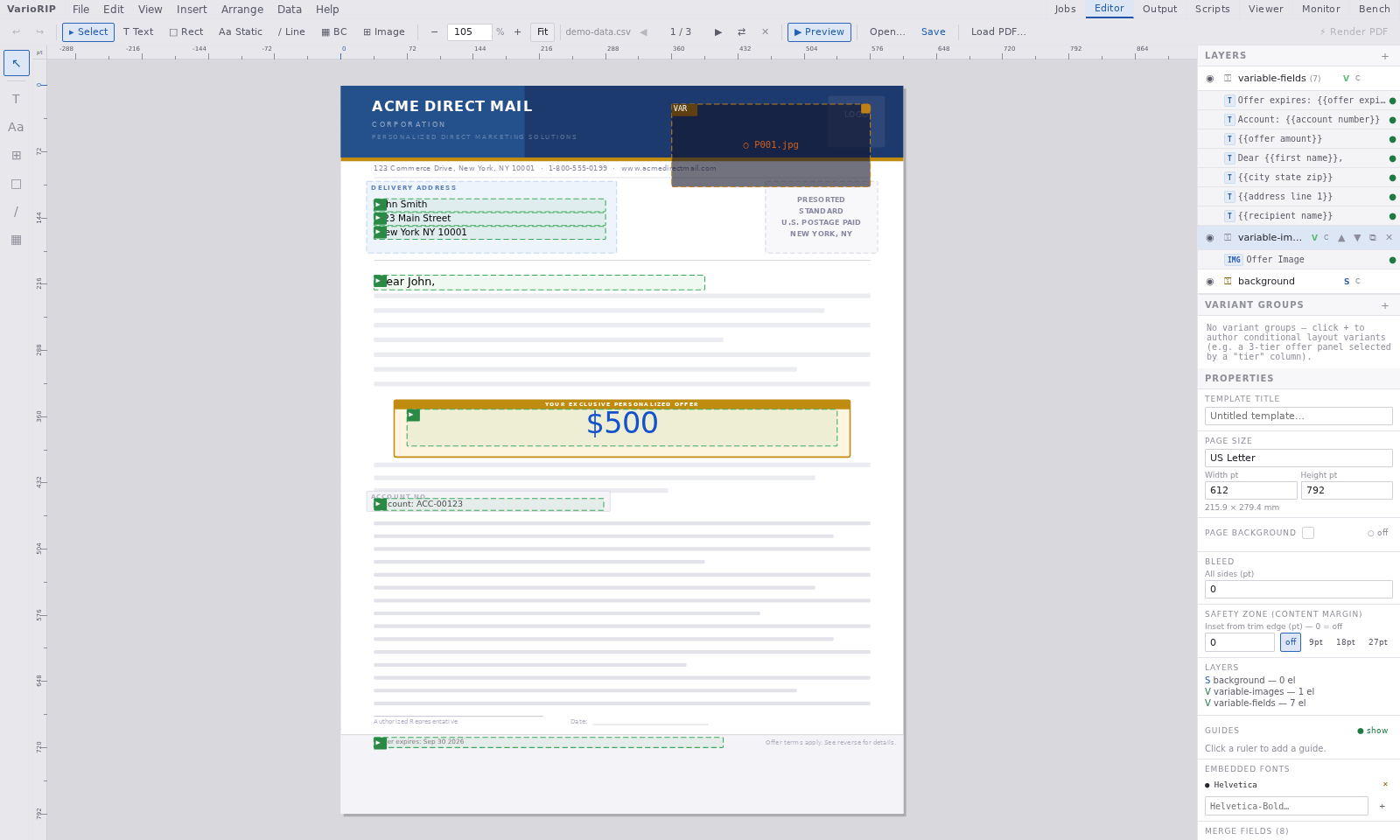The width and height of the screenshot is (1400, 840).
Task: Enable the page background checkbox
Action: click(x=1308, y=533)
